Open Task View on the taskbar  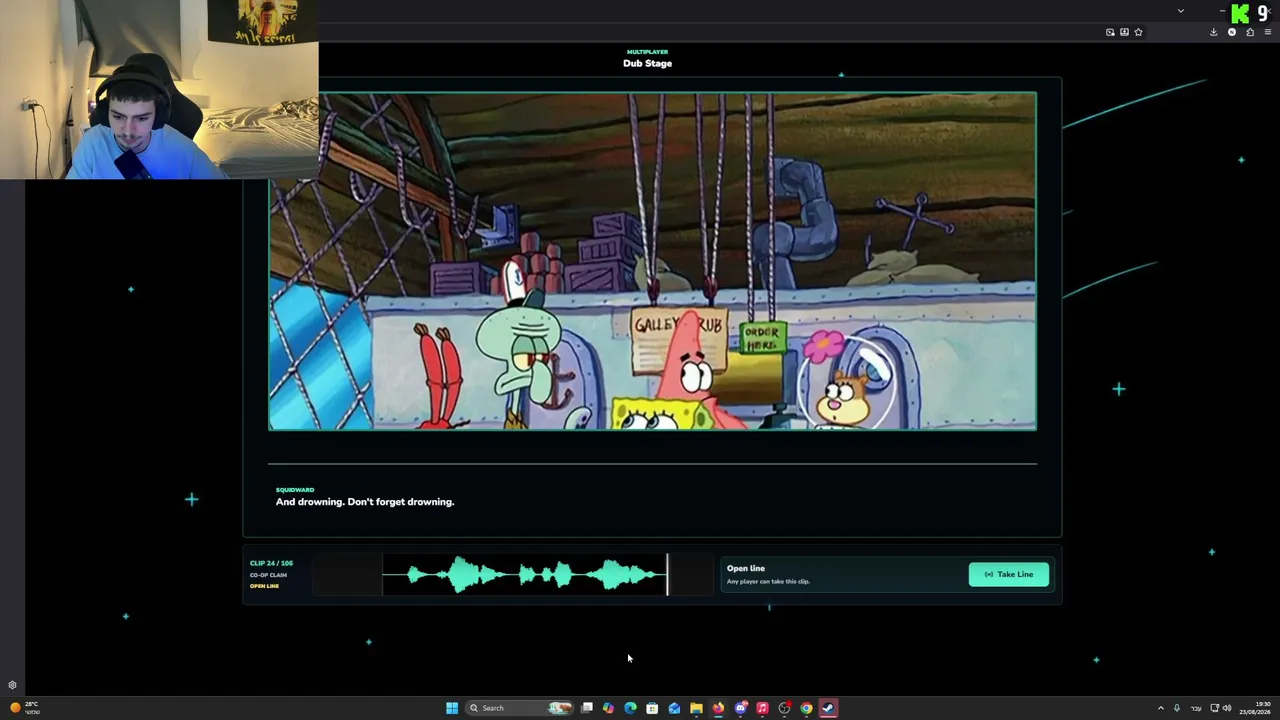click(x=587, y=708)
